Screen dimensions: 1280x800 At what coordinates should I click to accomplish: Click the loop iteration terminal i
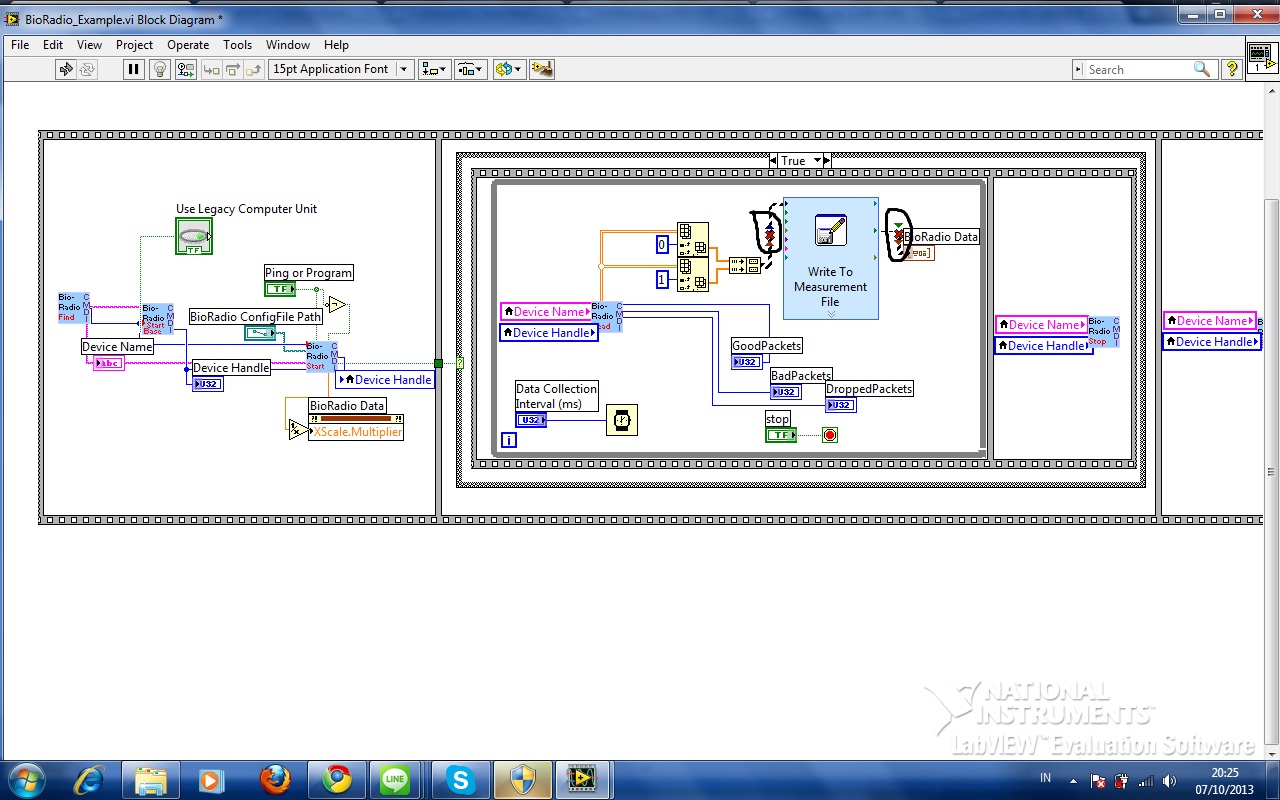tap(509, 439)
